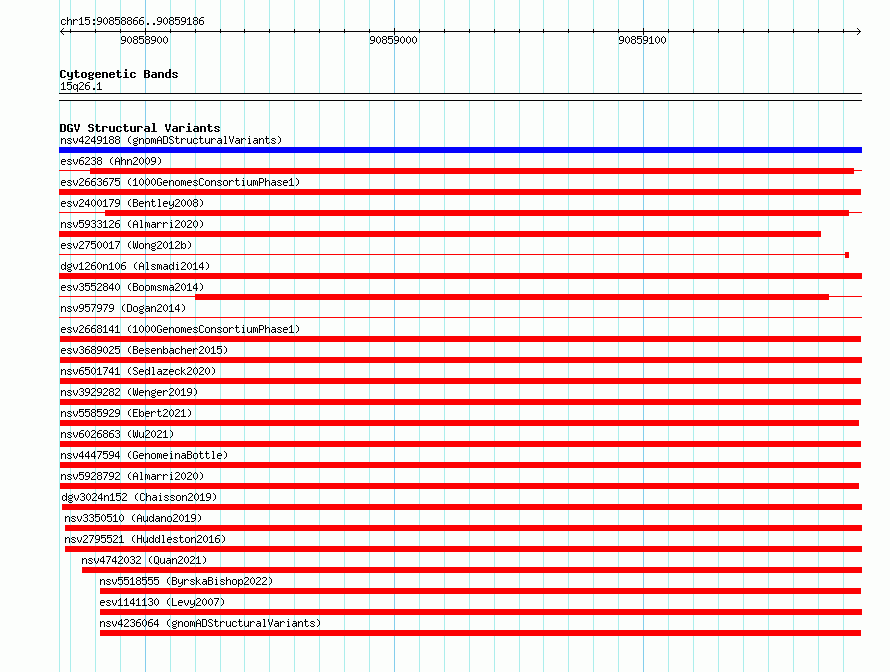Click nsv957979 (Dogan2014) label

click(123, 308)
